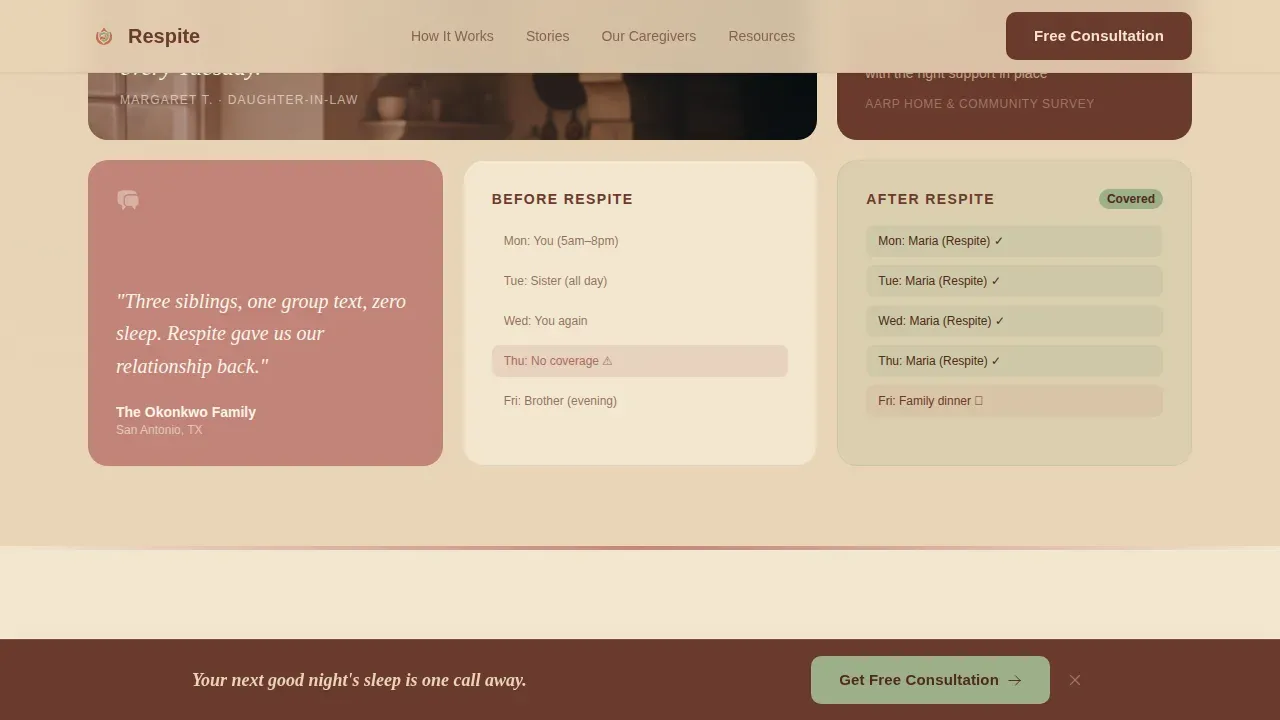
Task: Click the Margaret T. daughter-in-law caption
Action: 239,100
